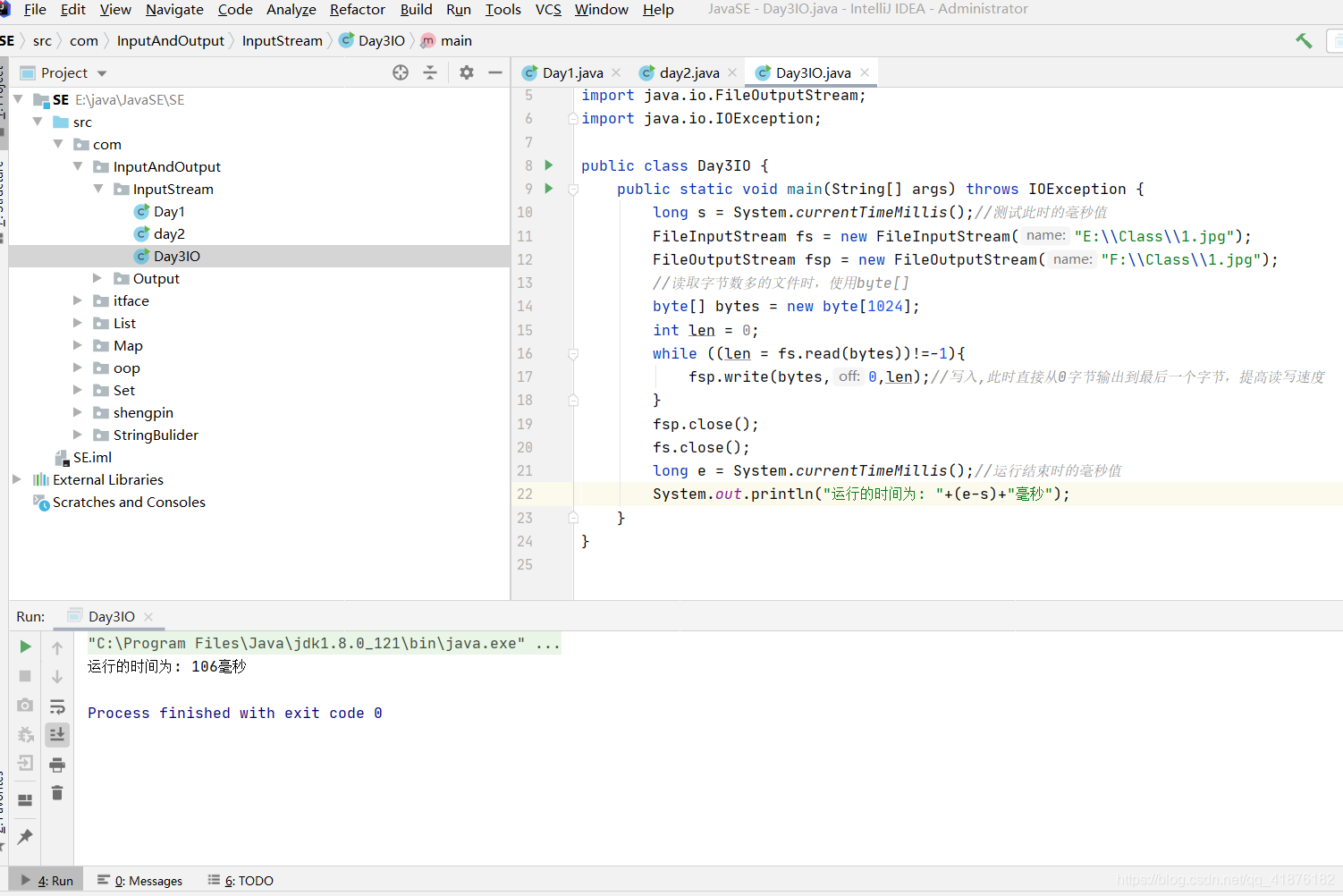The width and height of the screenshot is (1343, 896).
Task: Close the Day3IO.java editor tab
Action: pyautogui.click(x=865, y=72)
